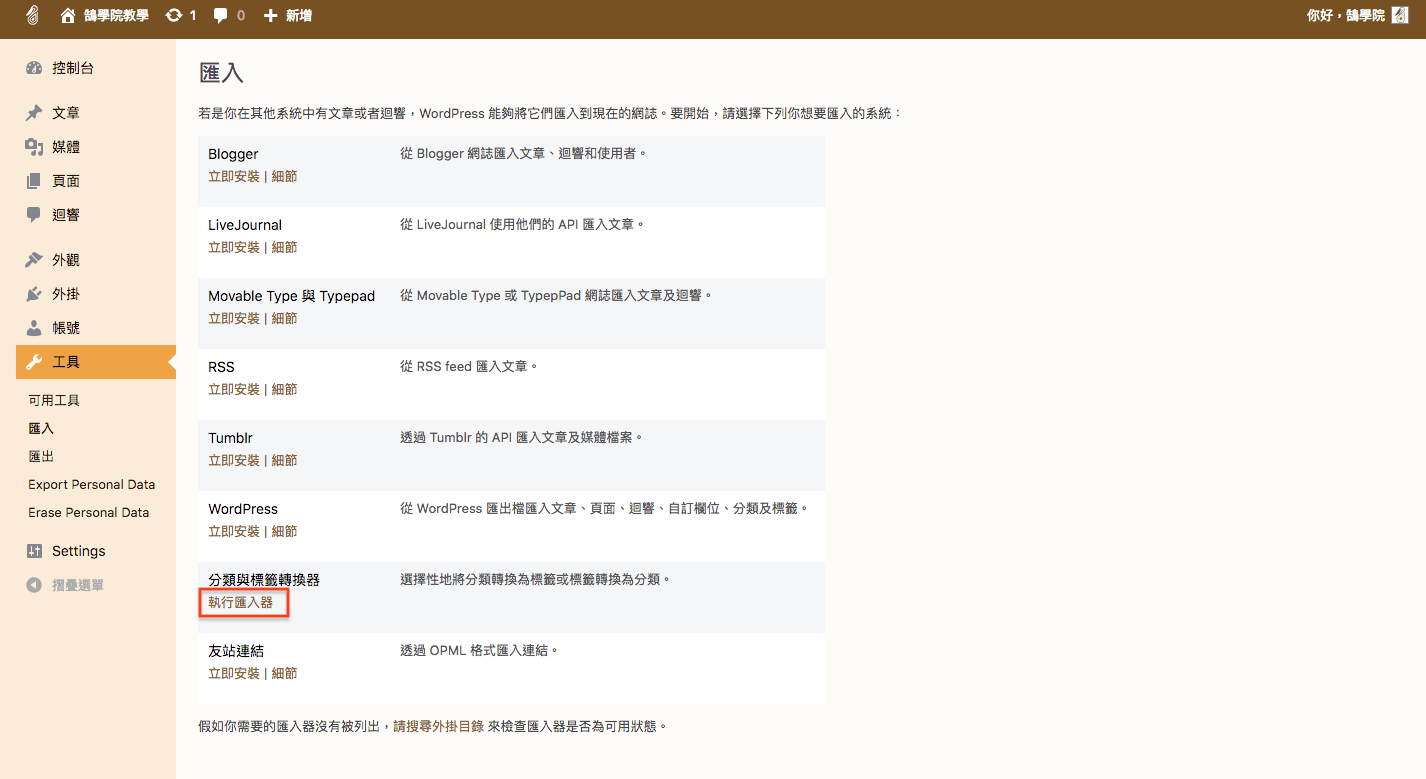The height and width of the screenshot is (779, 1426).
Task: Click the updates icon showing 1
Action: coord(174,16)
